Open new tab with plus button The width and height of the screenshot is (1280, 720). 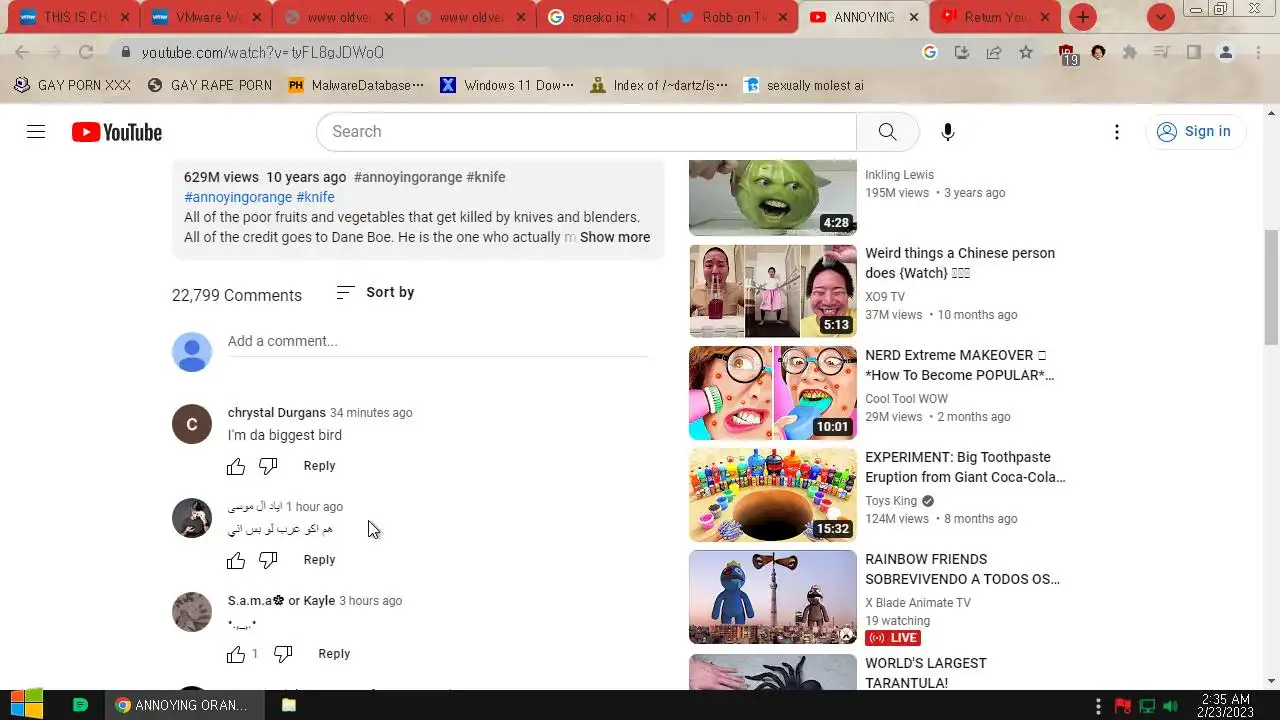click(x=1083, y=17)
